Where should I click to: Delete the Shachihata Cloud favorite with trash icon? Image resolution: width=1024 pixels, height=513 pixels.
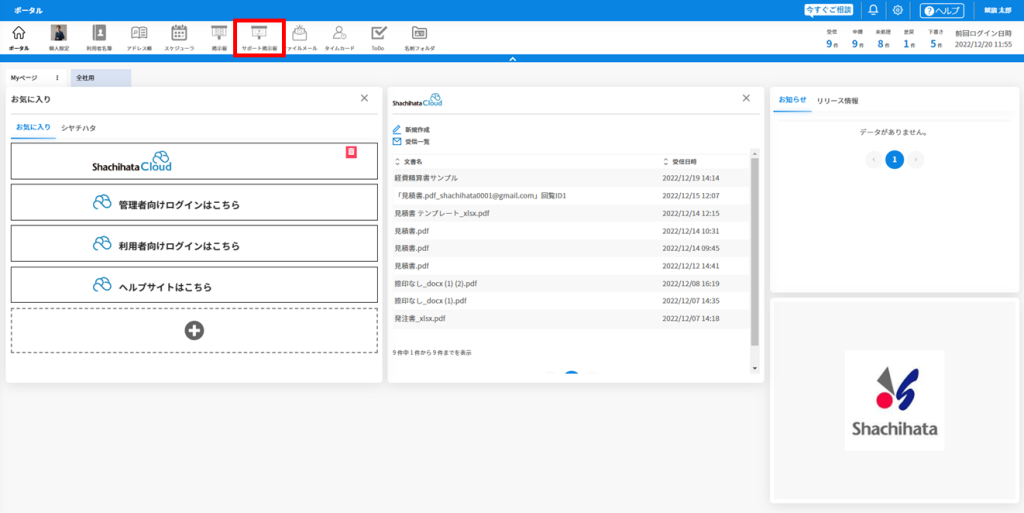351,152
